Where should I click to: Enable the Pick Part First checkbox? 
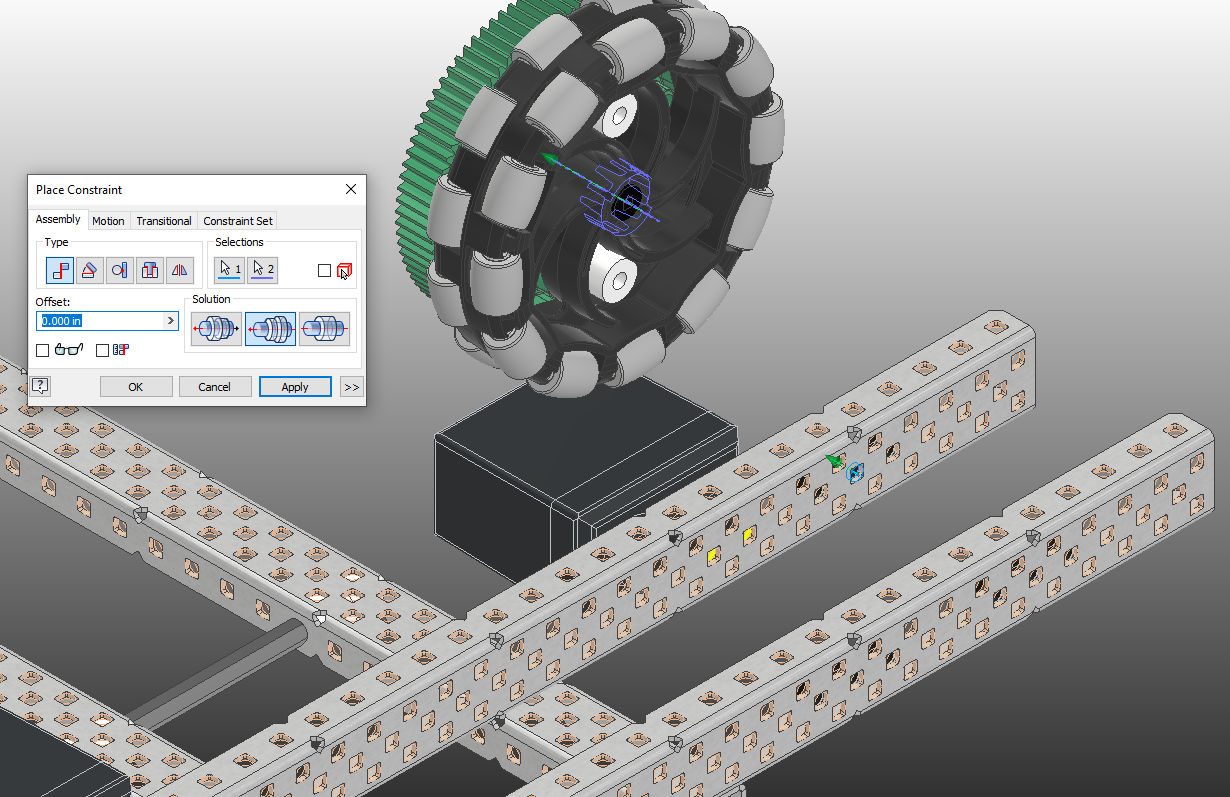[x=324, y=271]
